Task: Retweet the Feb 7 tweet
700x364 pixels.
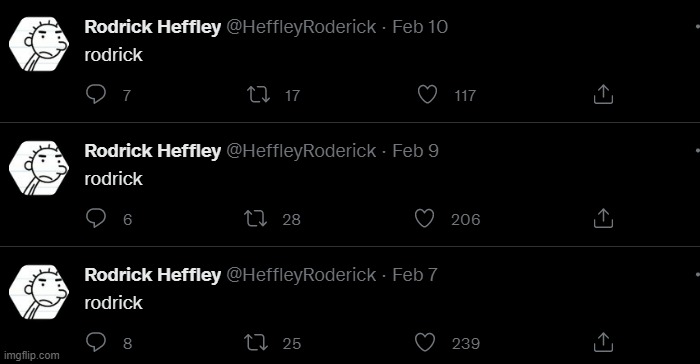Action: click(x=256, y=343)
